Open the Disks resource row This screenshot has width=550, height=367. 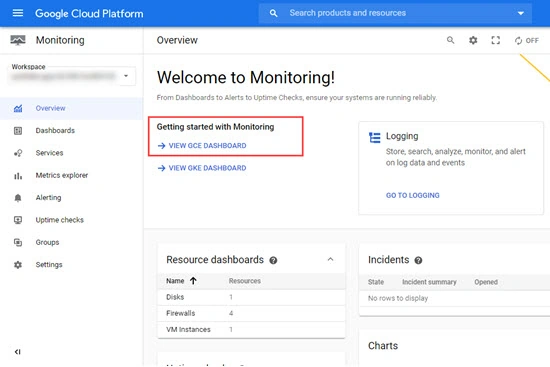pos(251,297)
